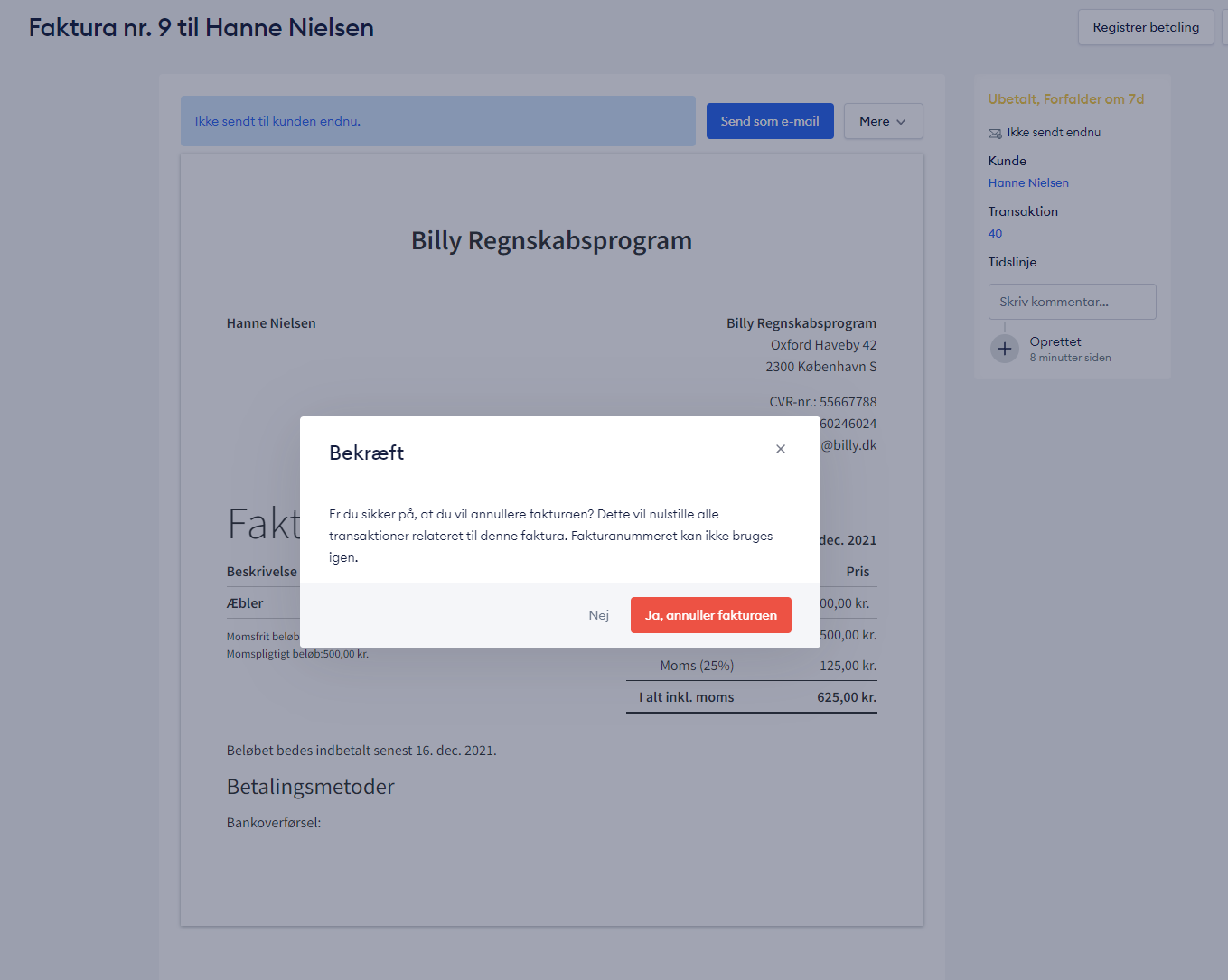Click 'Oxford Haveby 42' address line
Screen dimensions: 1228x980
[x=823, y=345]
